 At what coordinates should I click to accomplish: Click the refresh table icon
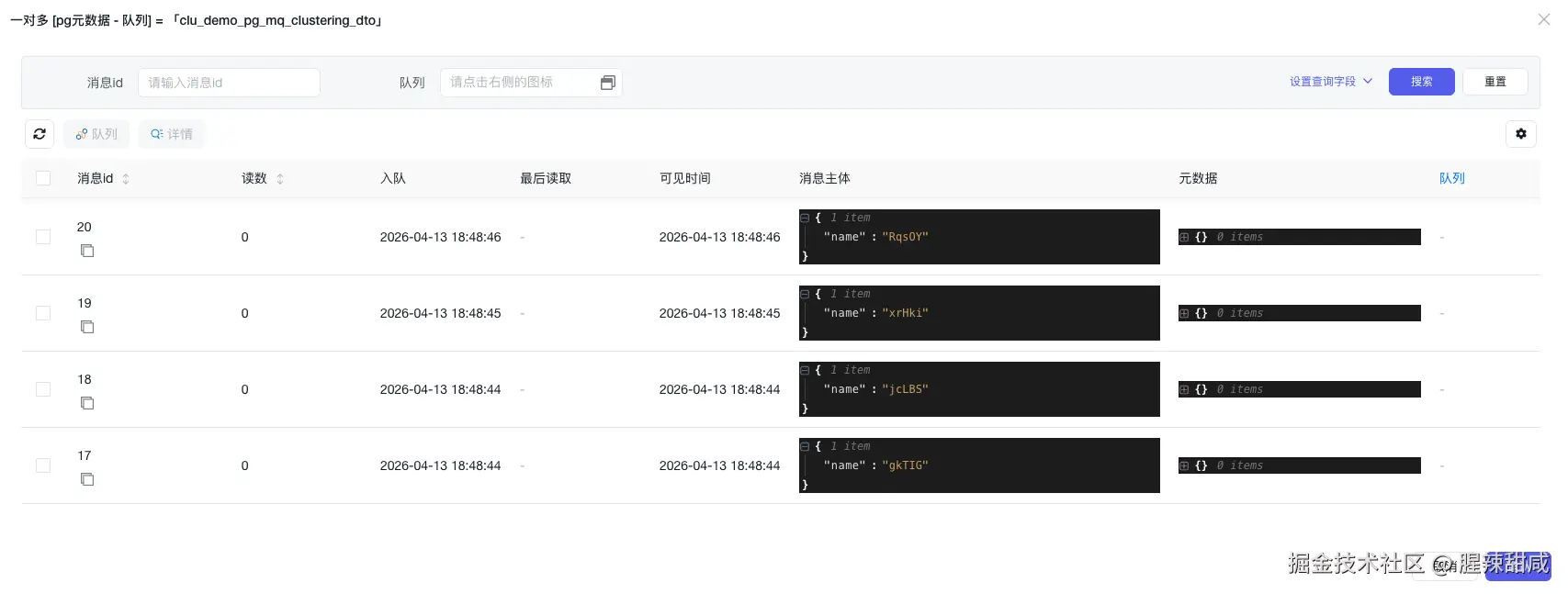click(x=39, y=134)
